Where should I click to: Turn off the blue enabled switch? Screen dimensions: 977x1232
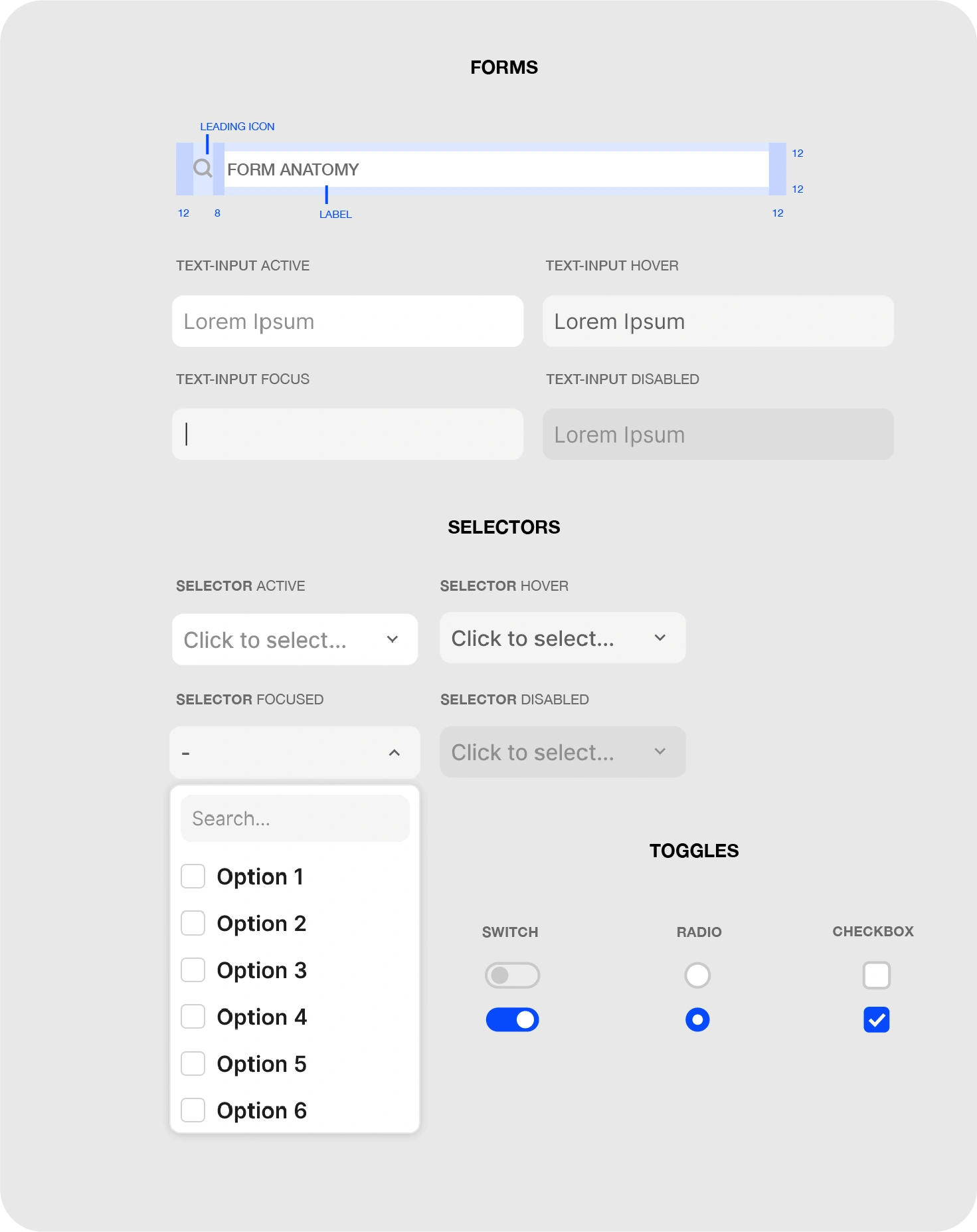click(512, 1019)
